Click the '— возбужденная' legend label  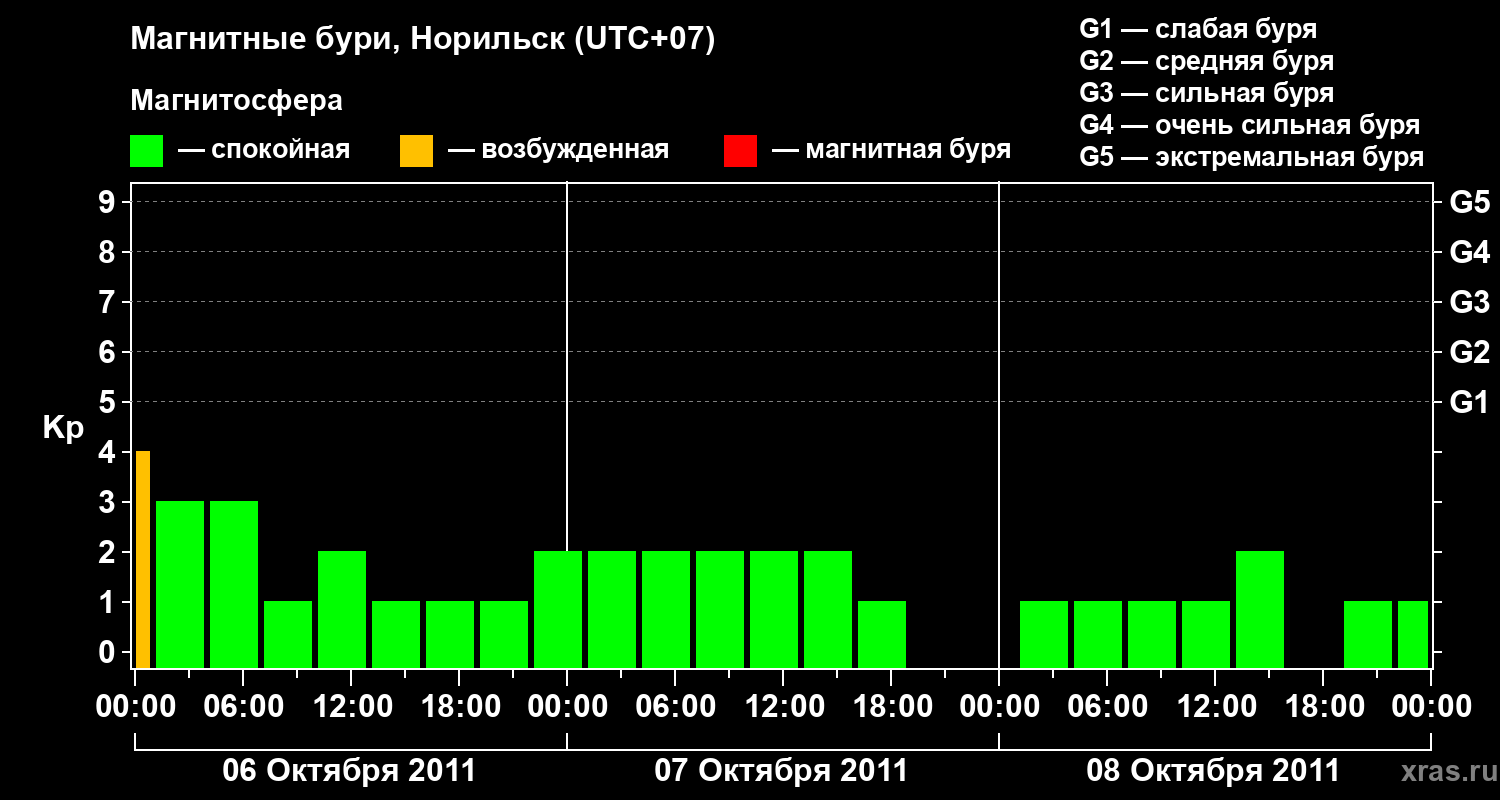coord(558,150)
